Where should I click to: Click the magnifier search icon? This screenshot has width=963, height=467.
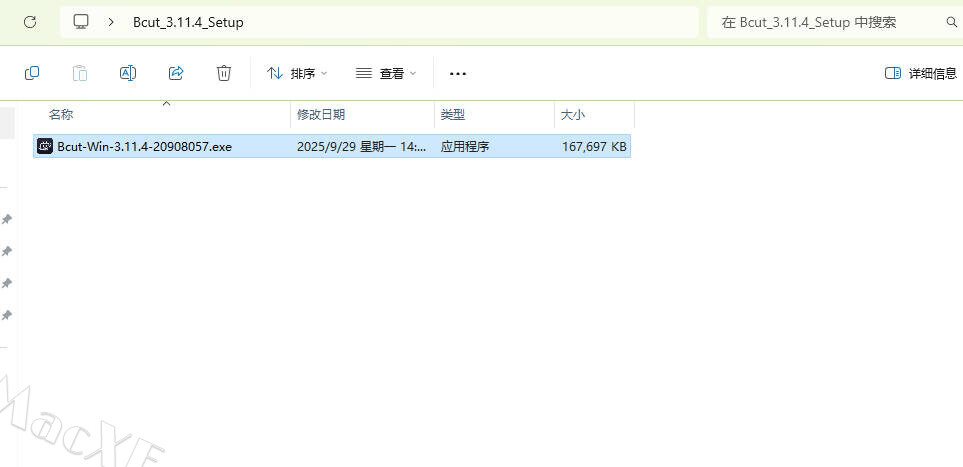coord(951,23)
